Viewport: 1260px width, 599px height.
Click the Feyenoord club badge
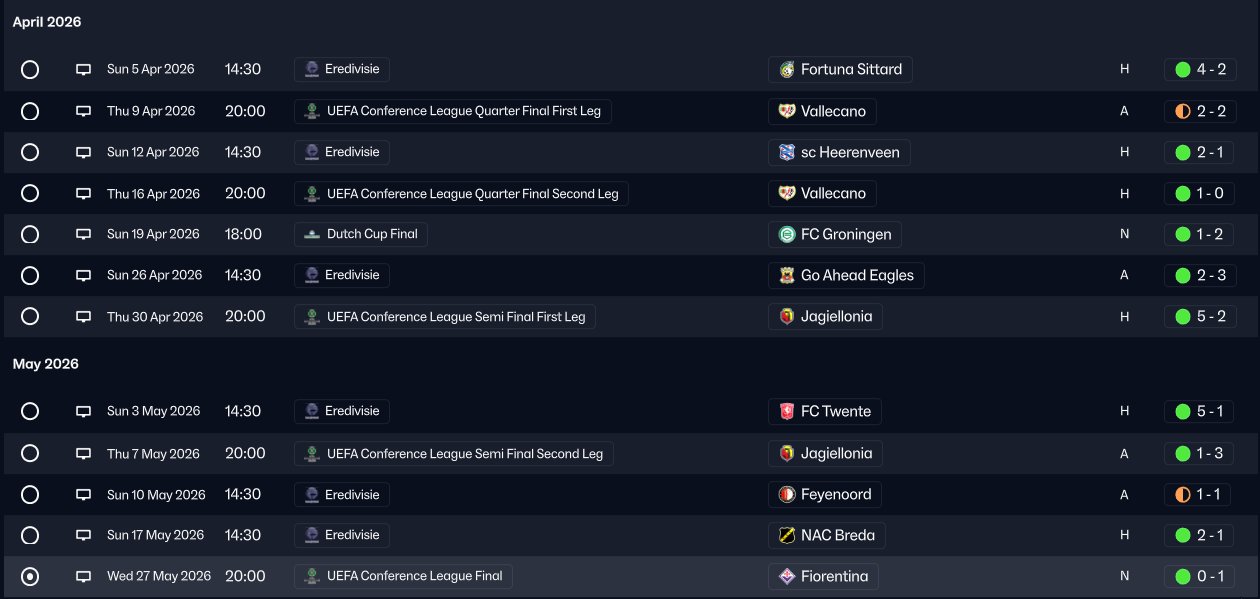[787, 495]
